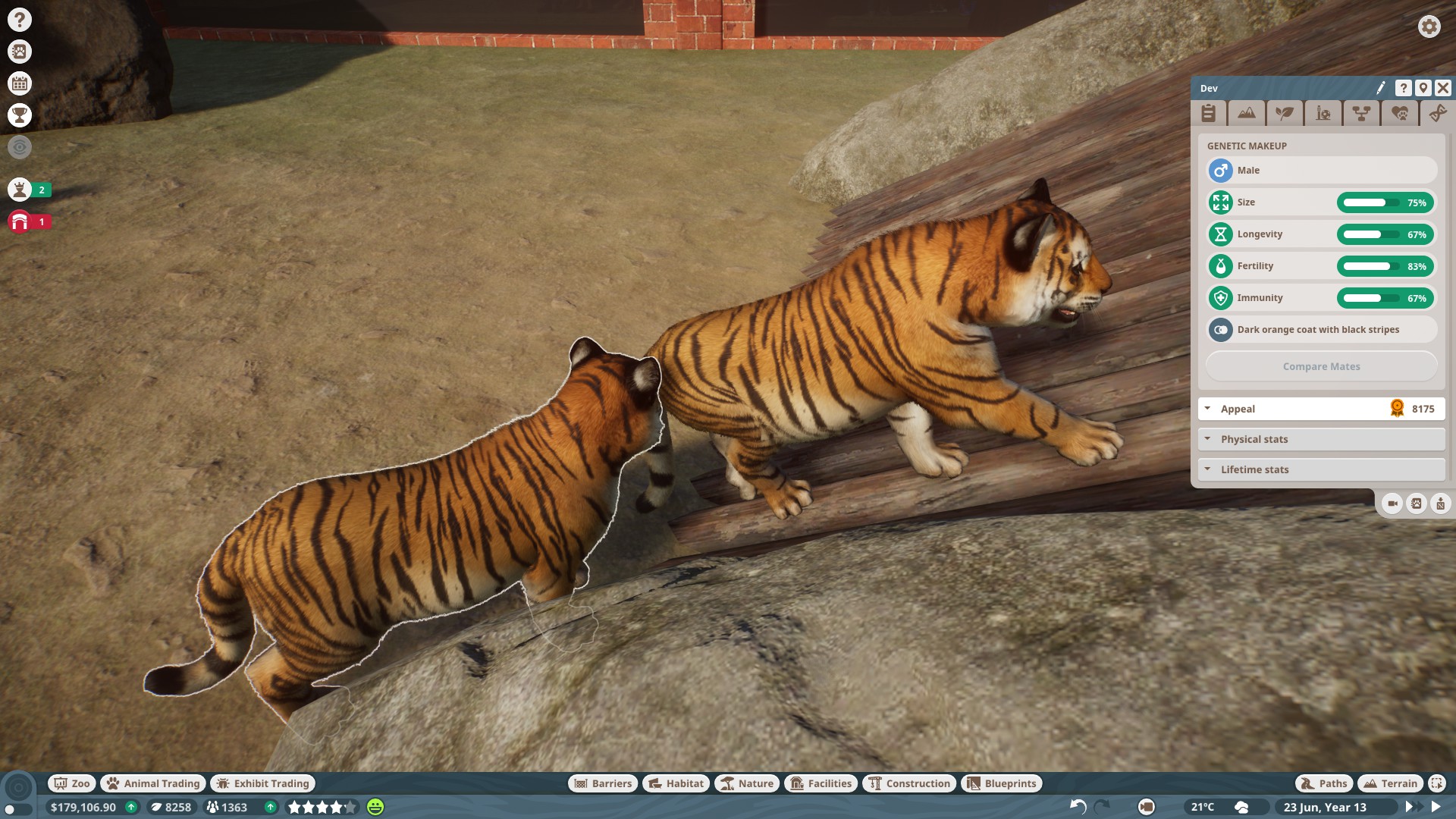The image size is (1456, 819).
Task: Collapse the Appeal section
Action: click(x=1321, y=409)
